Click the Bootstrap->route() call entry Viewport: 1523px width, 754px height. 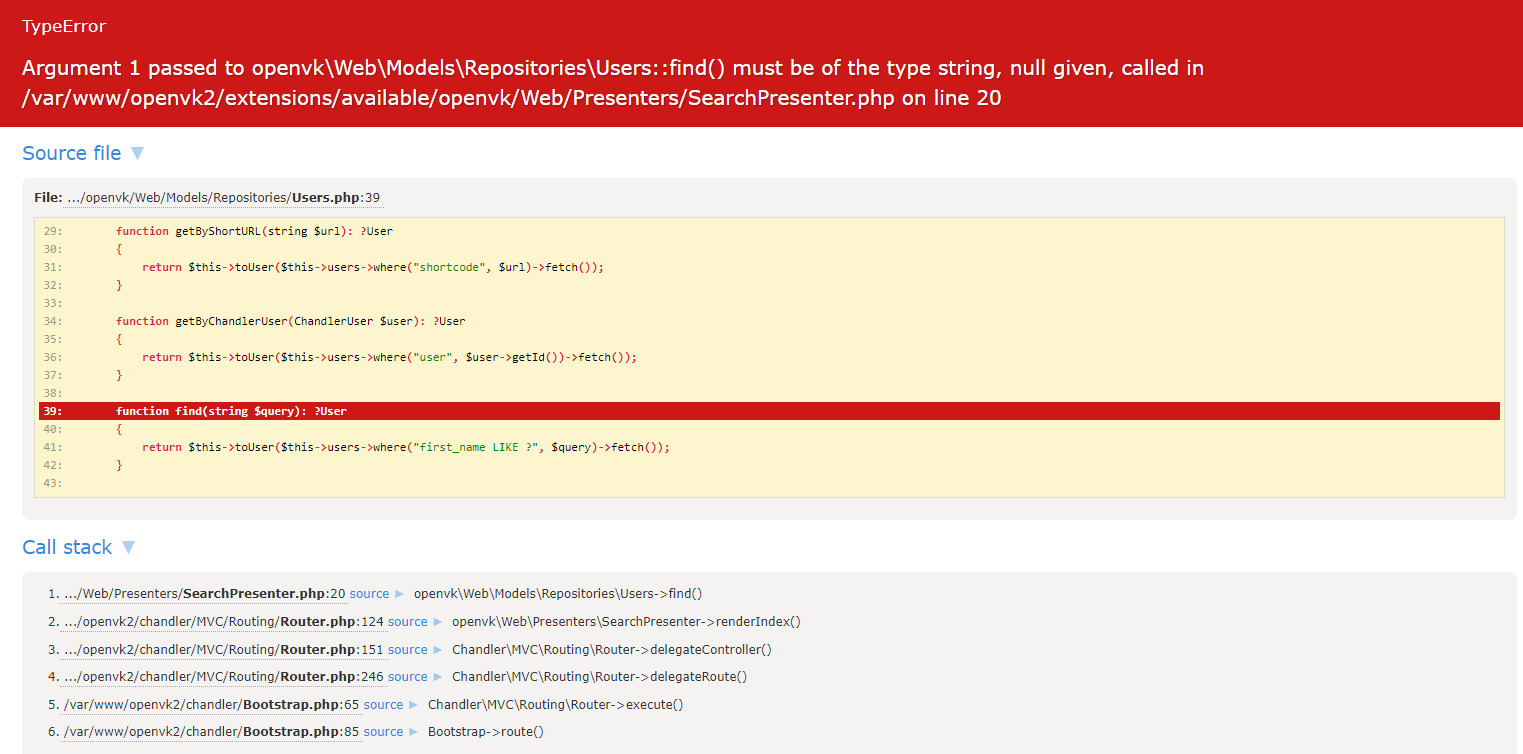485,732
